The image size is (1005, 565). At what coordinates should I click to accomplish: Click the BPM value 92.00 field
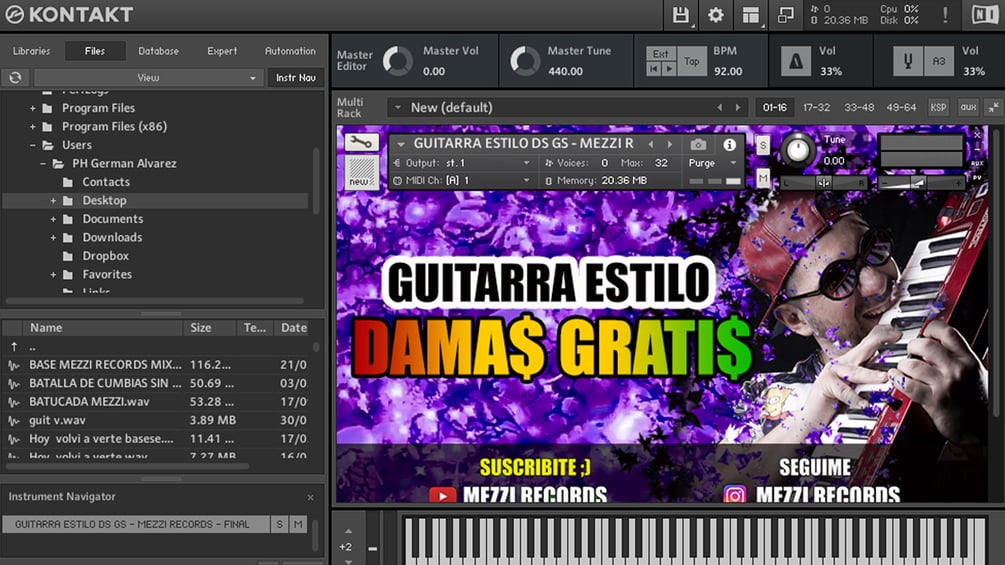click(x=728, y=71)
